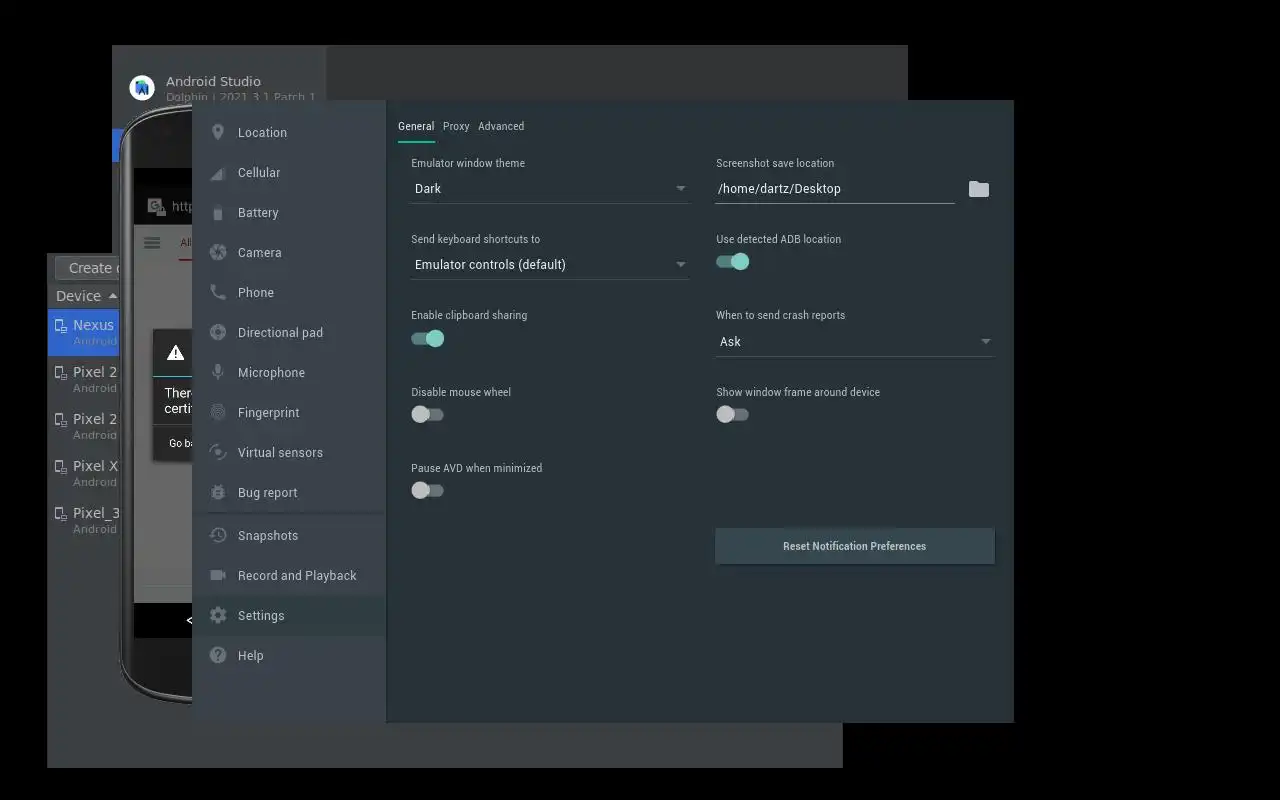Switch to the Advanced tab

click(x=501, y=126)
